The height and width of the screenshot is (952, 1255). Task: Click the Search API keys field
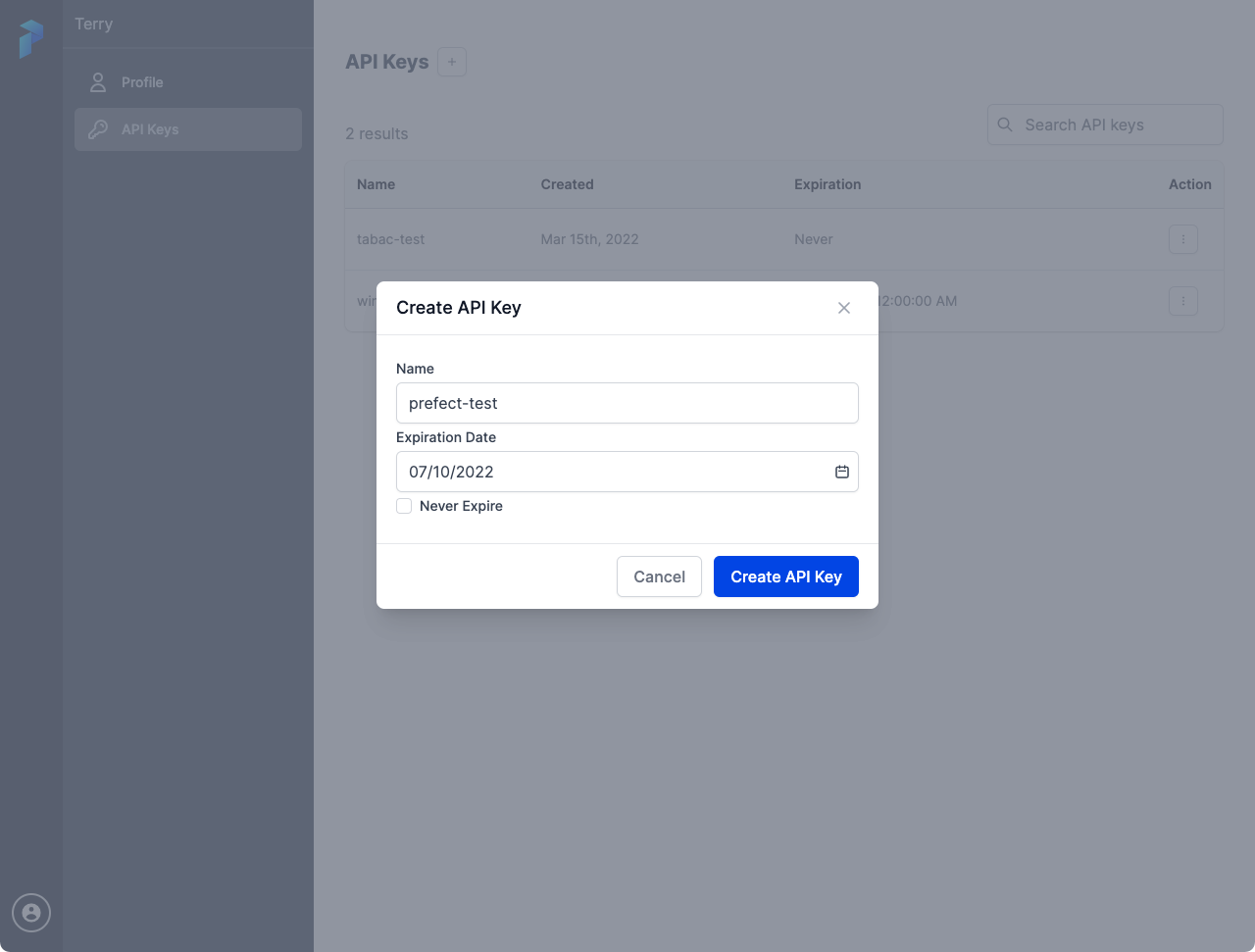1105,125
